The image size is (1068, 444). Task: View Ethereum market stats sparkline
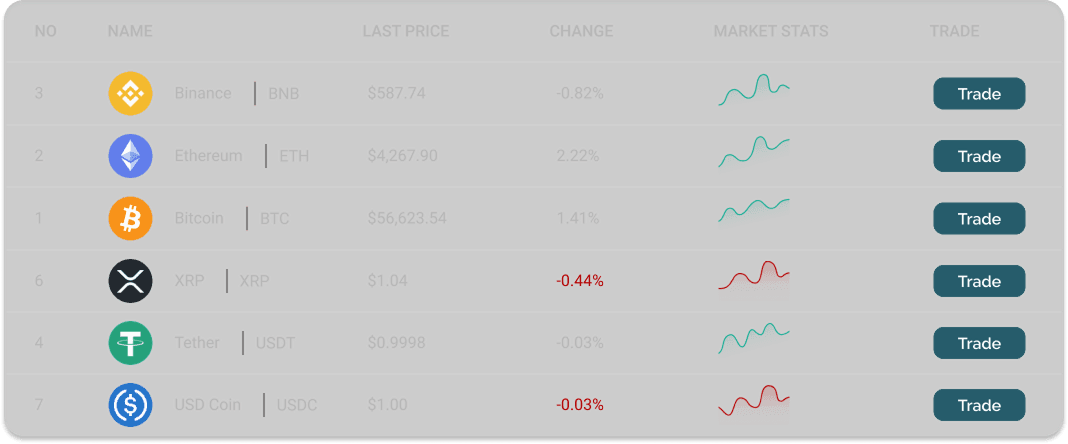click(754, 153)
